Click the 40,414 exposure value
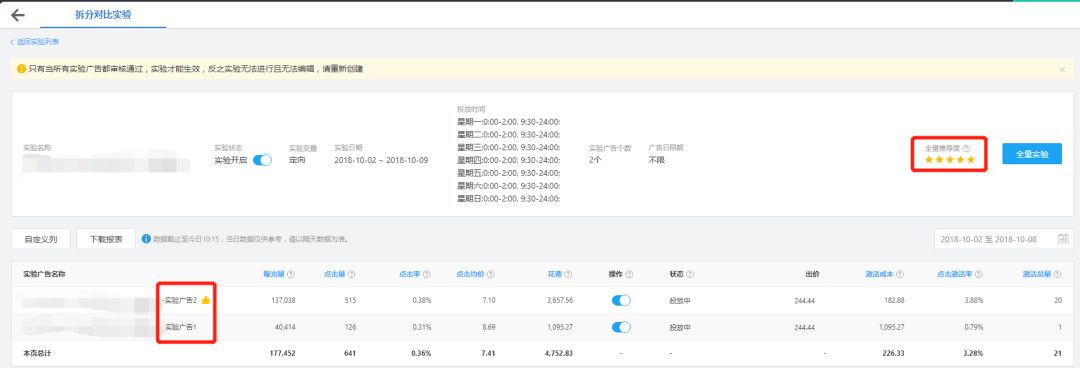Screen dimensions: 1080x368 pyautogui.click(x=284, y=327)
